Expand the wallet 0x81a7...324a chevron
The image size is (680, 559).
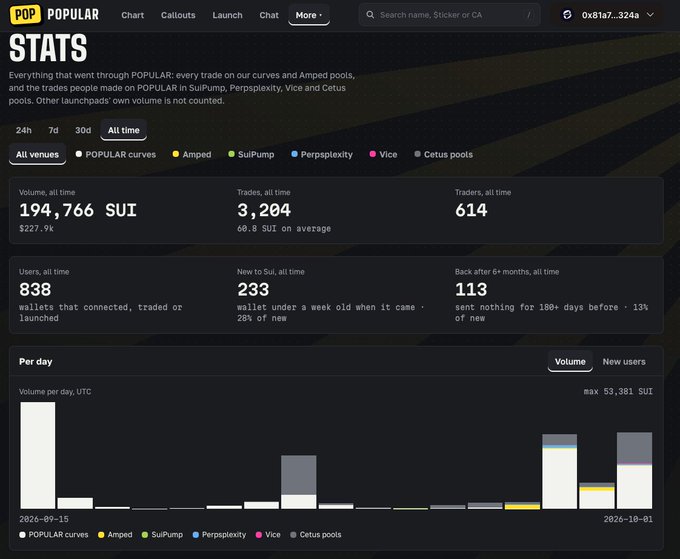(x=650, y=15)
